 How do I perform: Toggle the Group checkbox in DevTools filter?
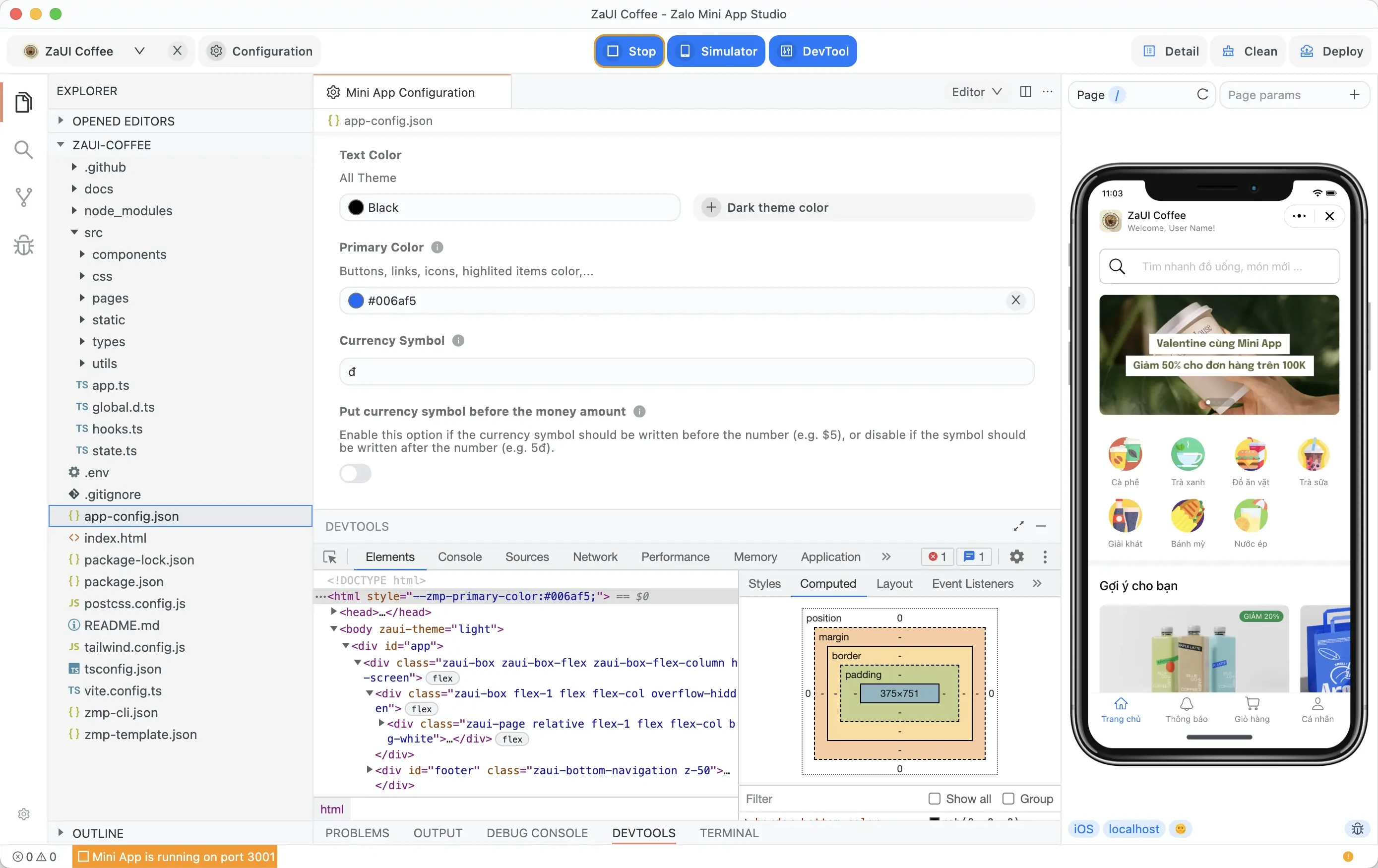tap(1009, 798)
